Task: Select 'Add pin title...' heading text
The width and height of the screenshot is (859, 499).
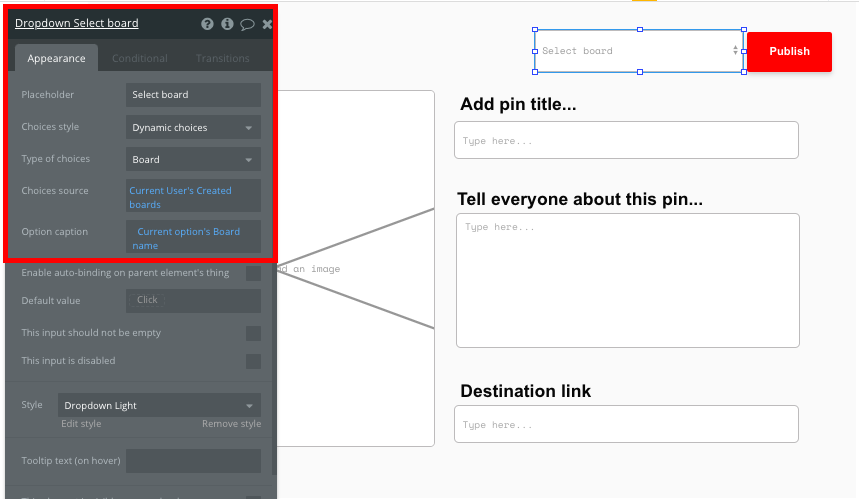Action: pos(518,104)
